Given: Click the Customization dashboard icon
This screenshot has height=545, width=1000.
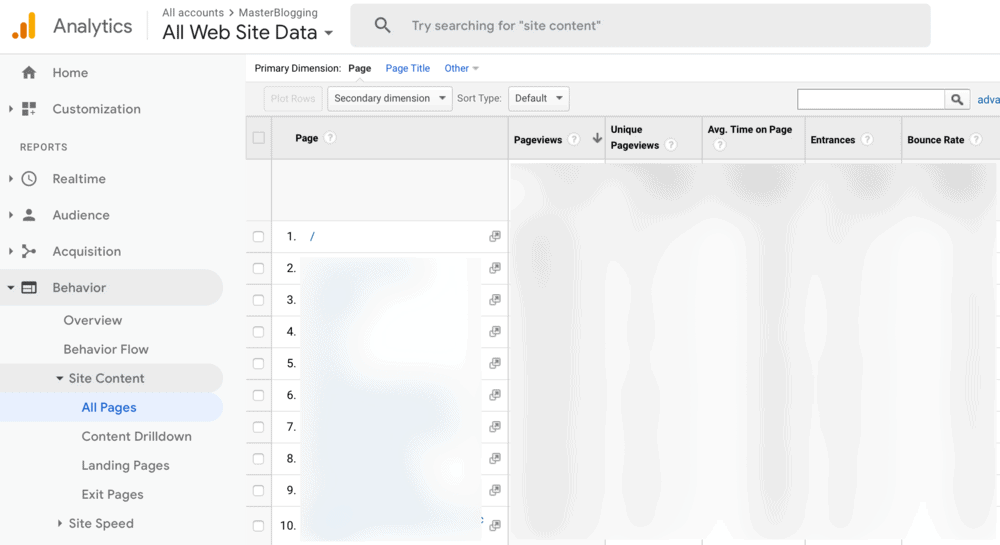Looking at the screenshot, I should coord(29,109).
